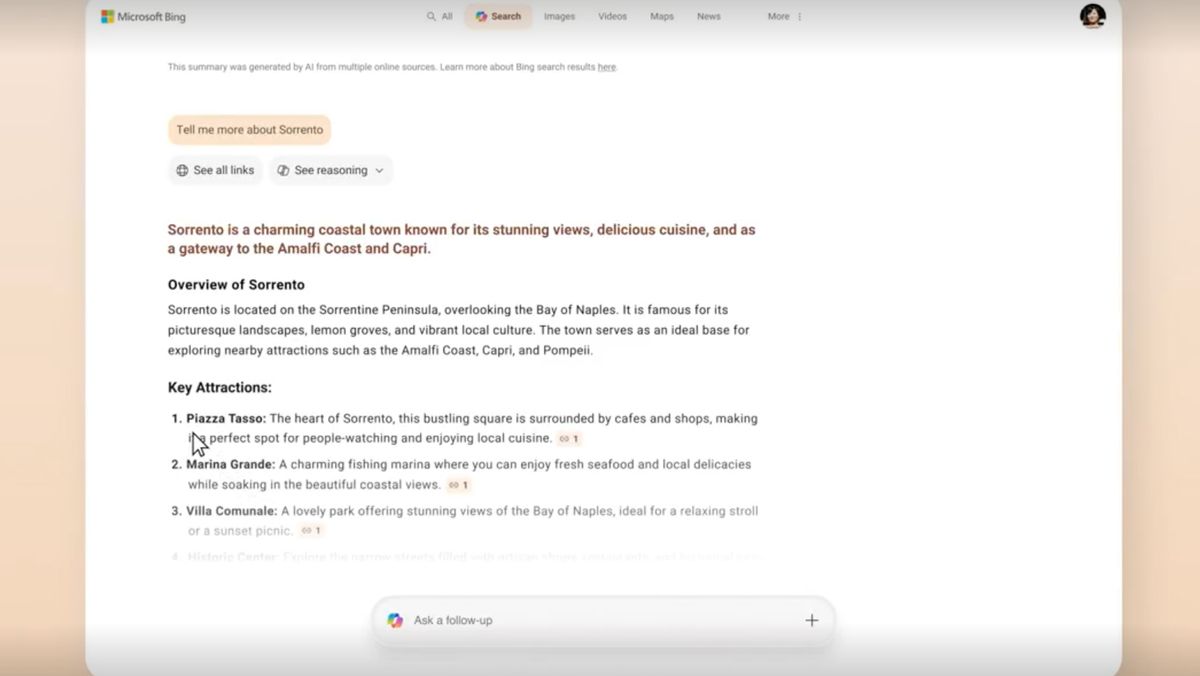
Task: Click the Copilot icon beside Ask a follow-up
Action: pyautogui.click(x=395, y=620)
